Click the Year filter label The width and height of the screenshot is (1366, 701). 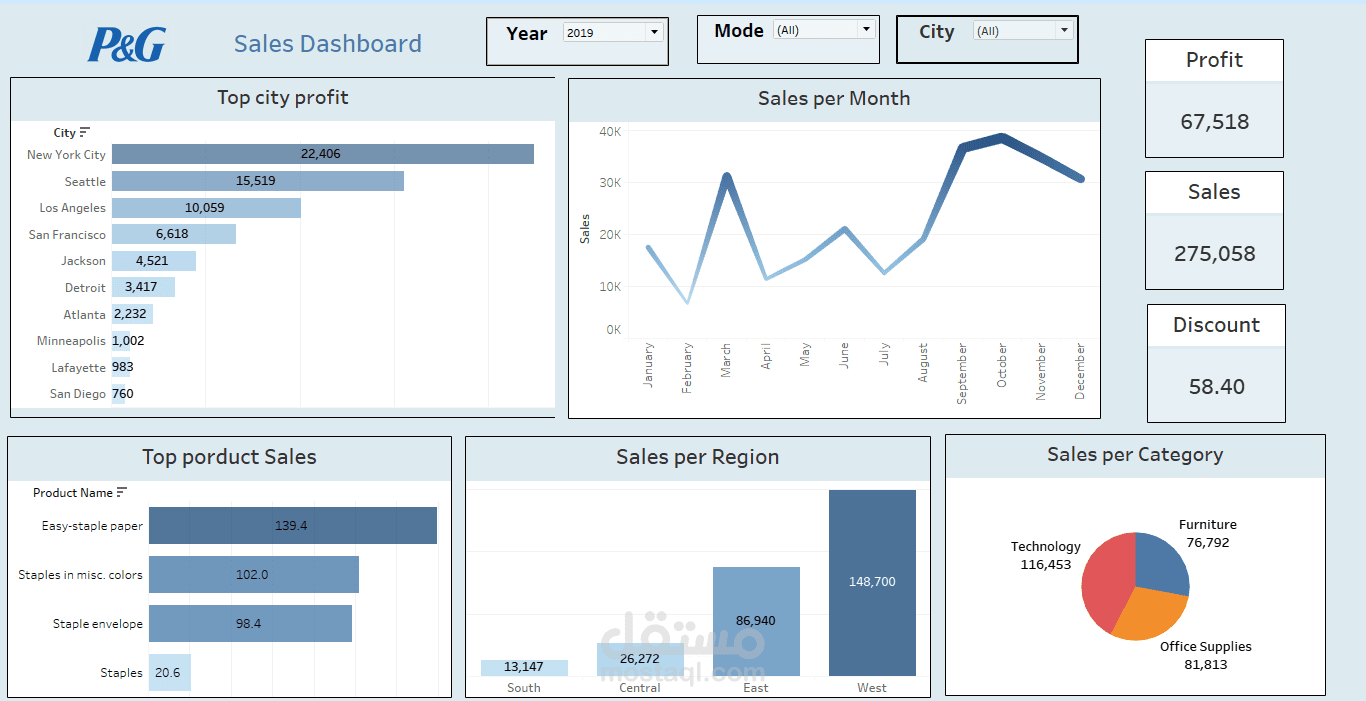coord(527,34)
